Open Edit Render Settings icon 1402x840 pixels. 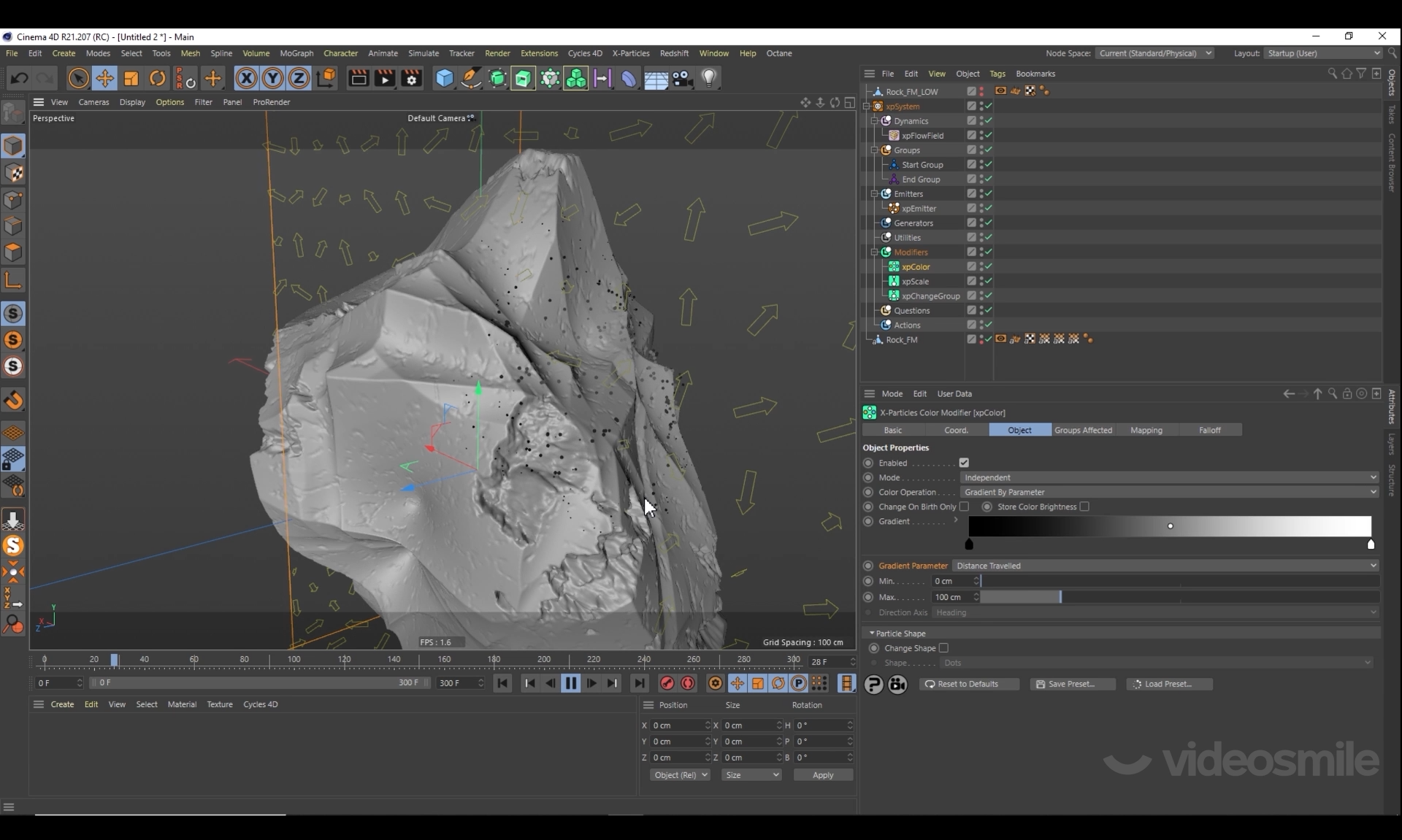(411, 78)
